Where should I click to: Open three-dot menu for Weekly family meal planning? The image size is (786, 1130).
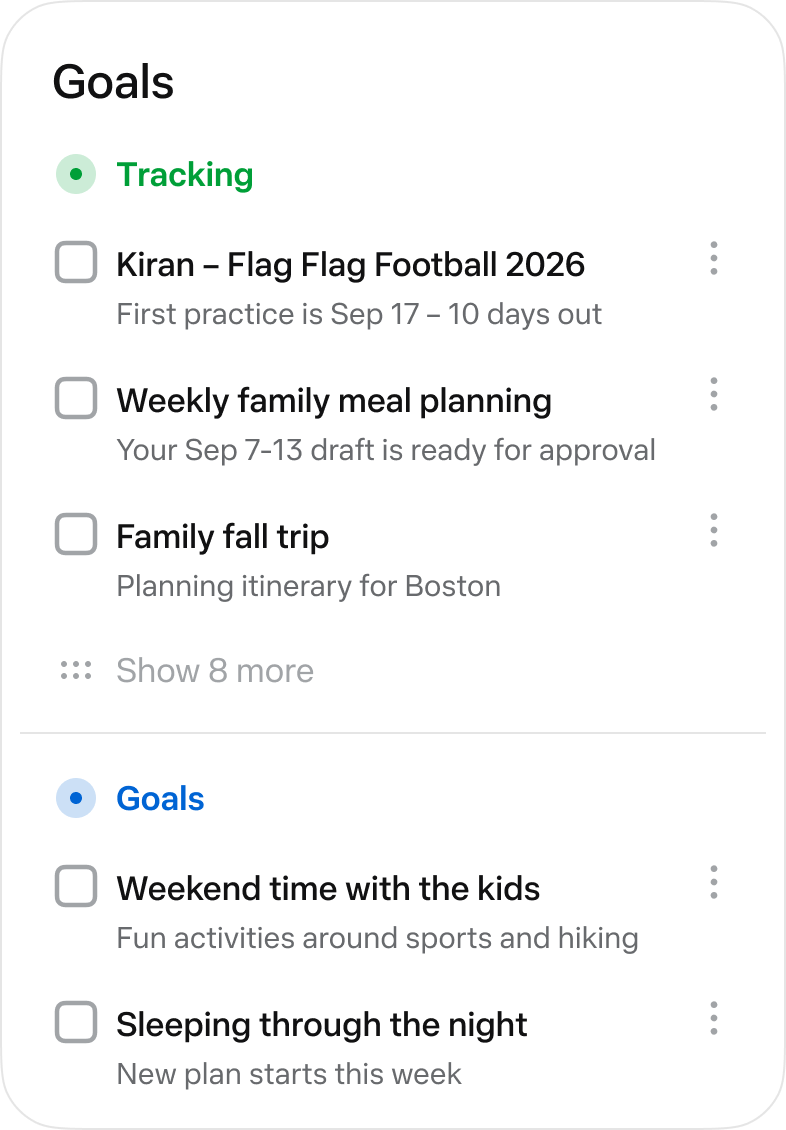(713, 394)
